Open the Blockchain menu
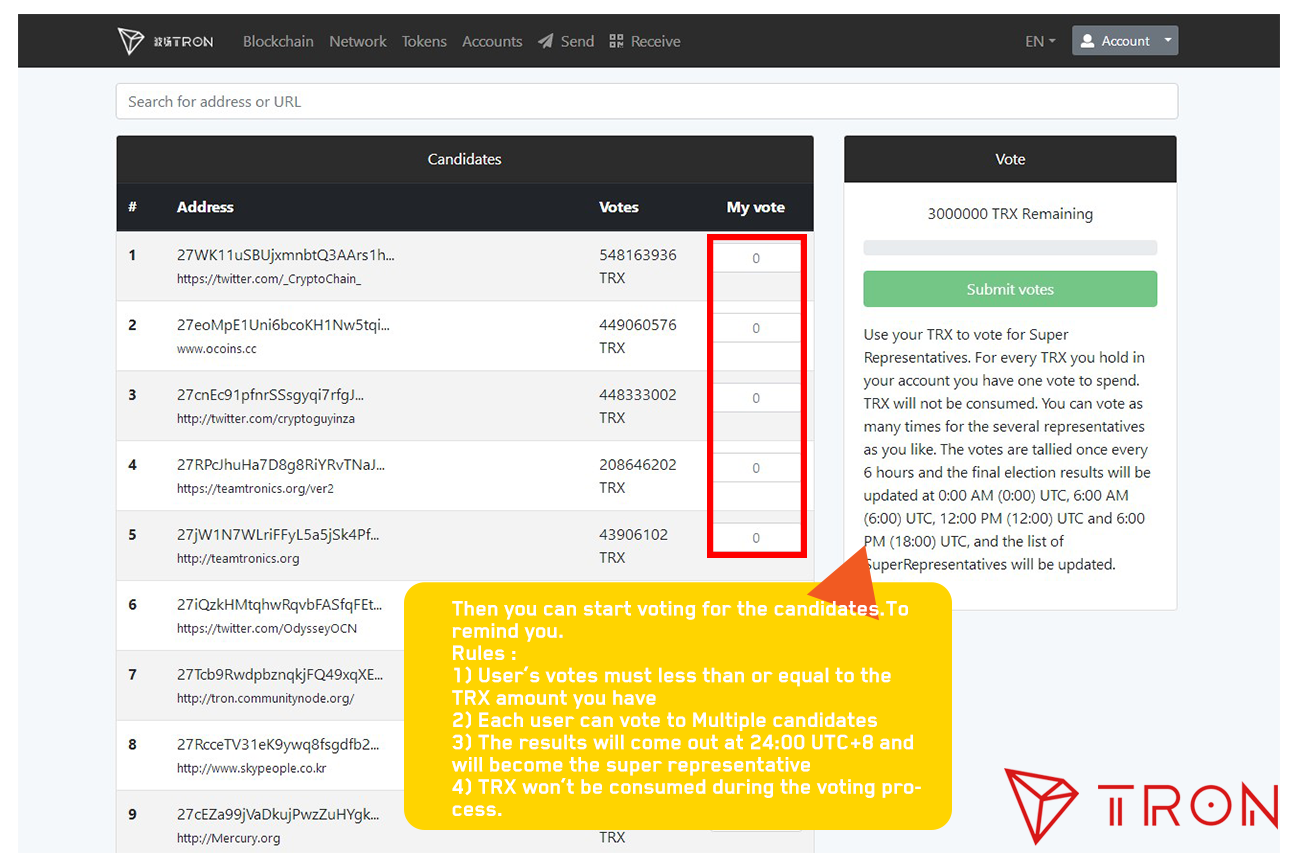 [278, 41]
